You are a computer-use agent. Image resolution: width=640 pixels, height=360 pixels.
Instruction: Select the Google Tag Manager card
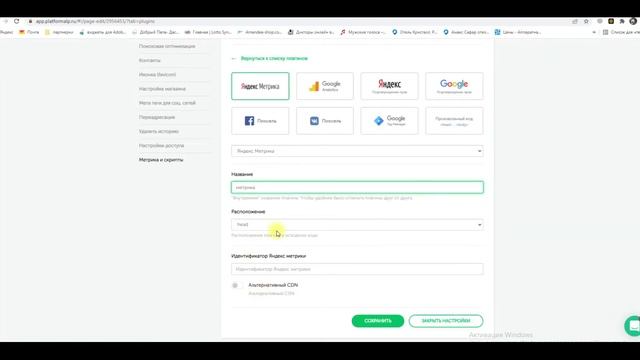click(x=389, y=121)
